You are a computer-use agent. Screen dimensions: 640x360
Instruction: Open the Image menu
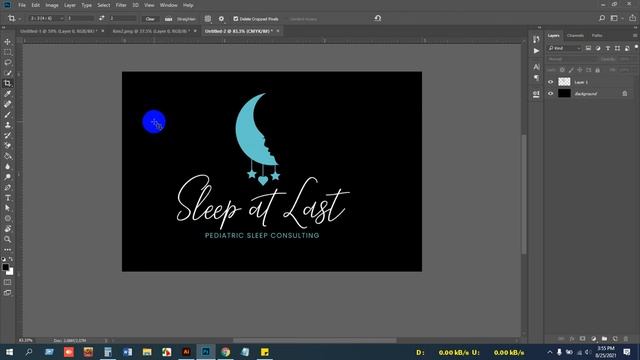[x=52, y=5]
